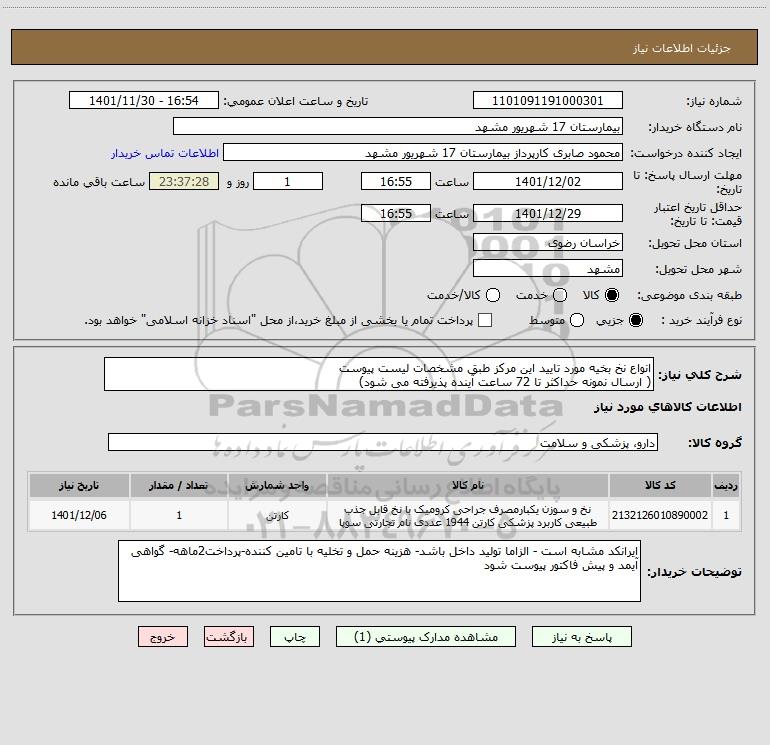Click product code 2132126010890002 cell
770x745 pixels.
[660, 515]
